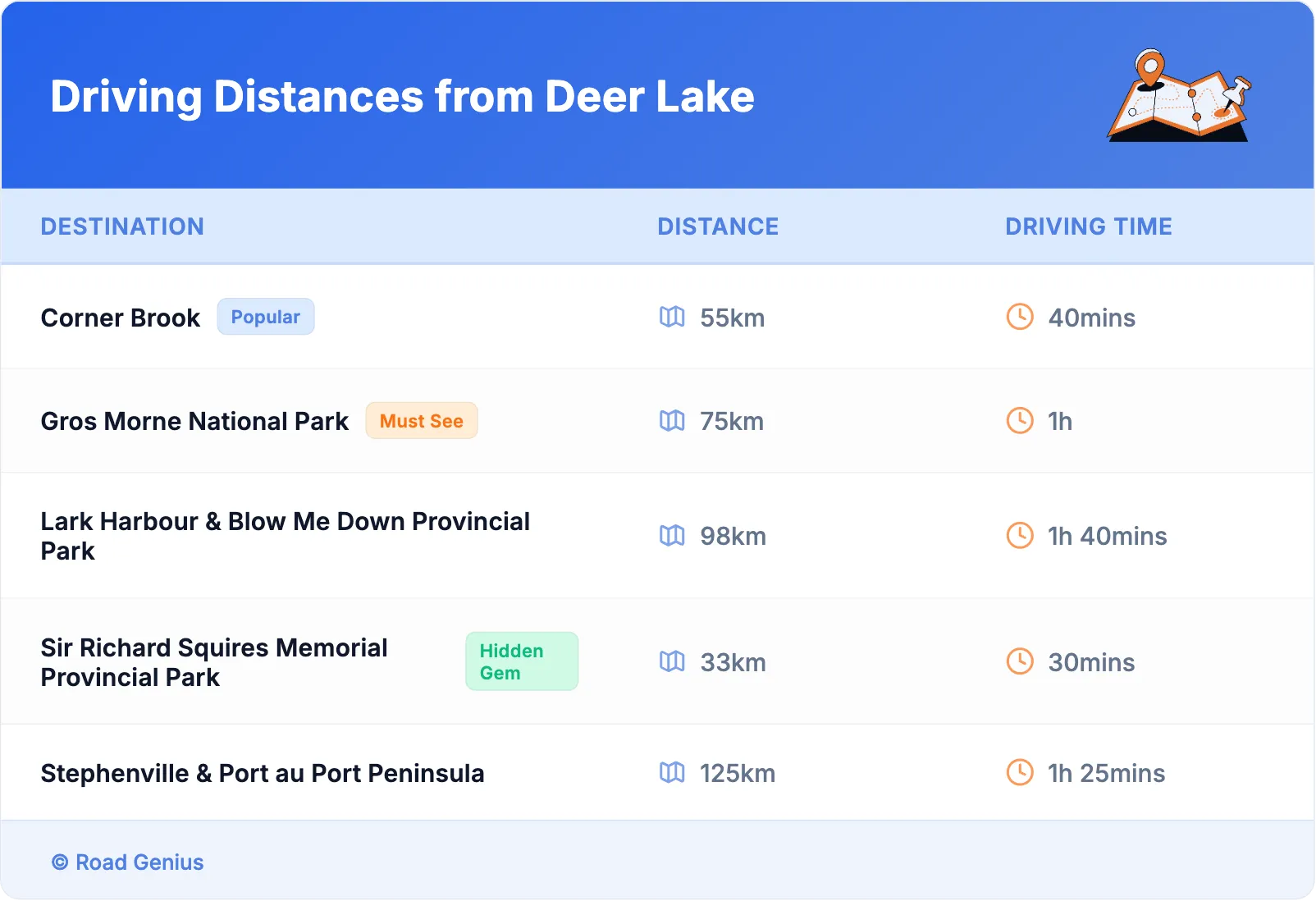Click the Hidden Gem badge
The width and height of the screenshot is (1316, 901).
[x=522, y=661]
